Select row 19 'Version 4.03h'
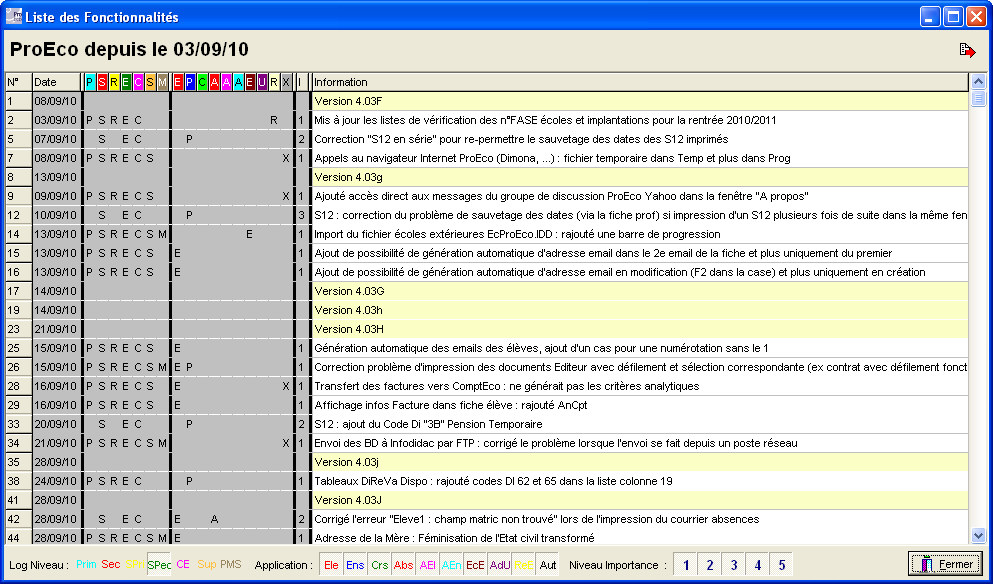Image resolution: width=993 pixels, height=584 pixels. pyautogui.click(x=487, y=310)
